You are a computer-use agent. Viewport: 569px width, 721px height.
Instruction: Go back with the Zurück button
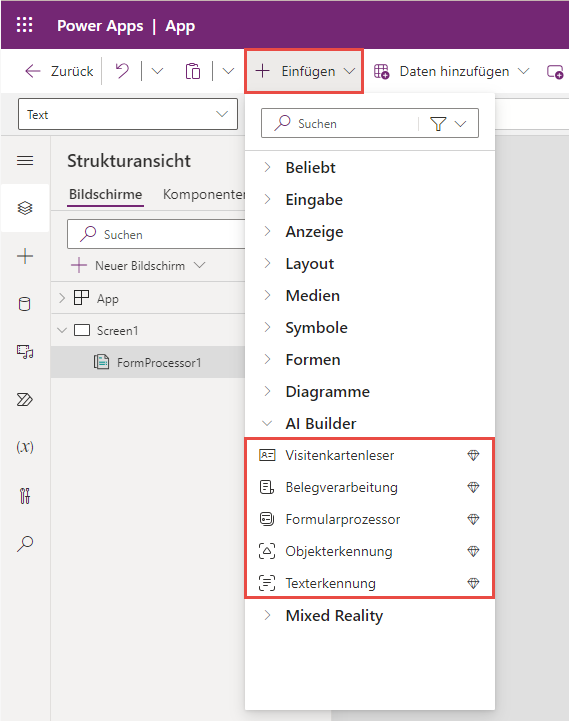click(59, 71)
